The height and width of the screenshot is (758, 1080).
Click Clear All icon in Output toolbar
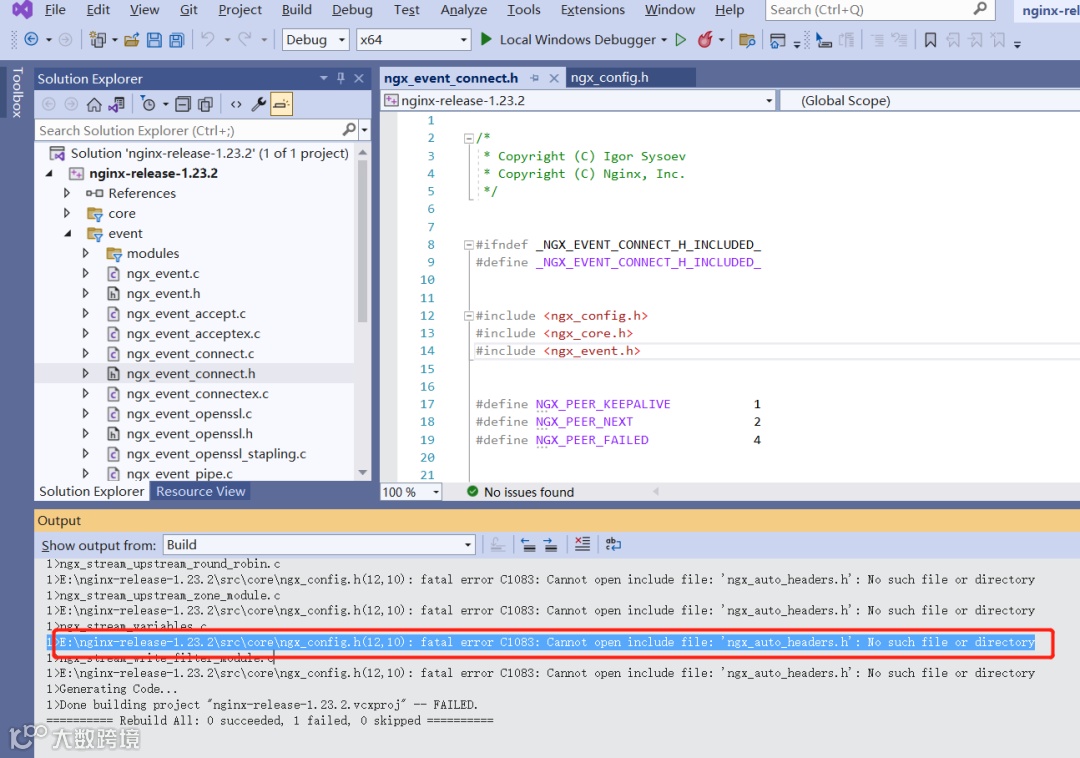click(582, 544)
